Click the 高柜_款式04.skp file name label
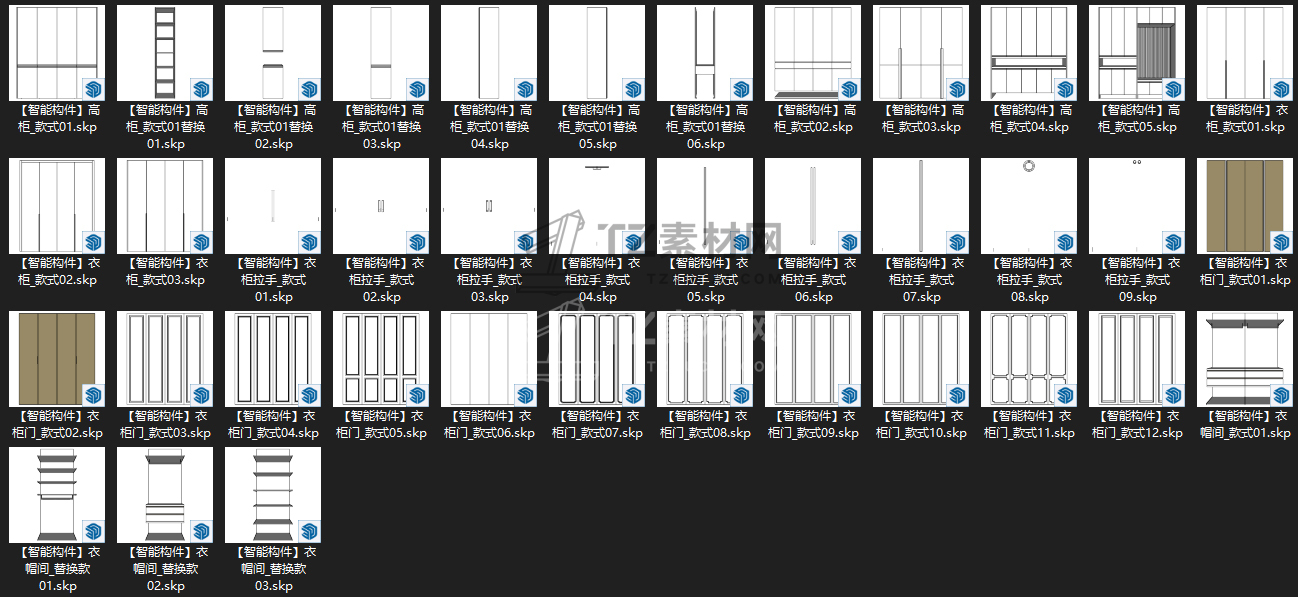1298x597 pixels. click(x=1029, y=118)
